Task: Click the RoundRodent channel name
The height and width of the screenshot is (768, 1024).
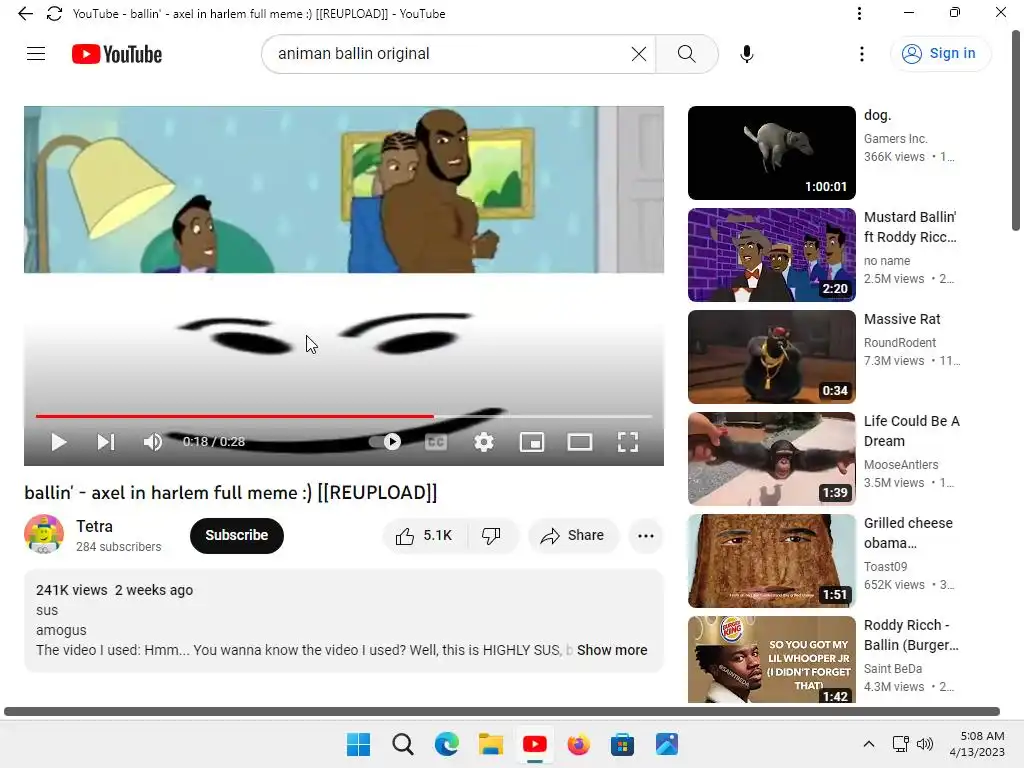Action: (x=900, y=342)
